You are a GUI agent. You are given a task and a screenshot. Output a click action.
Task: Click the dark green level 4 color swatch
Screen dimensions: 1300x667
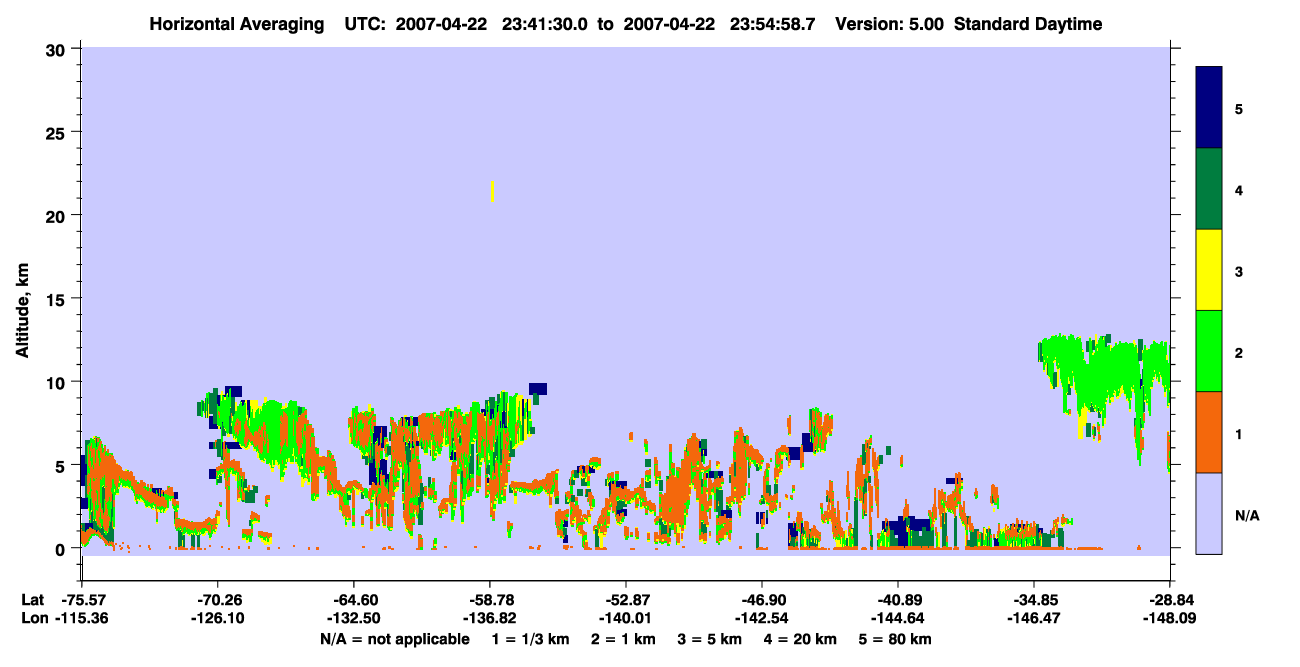(x=1209, y=189)
